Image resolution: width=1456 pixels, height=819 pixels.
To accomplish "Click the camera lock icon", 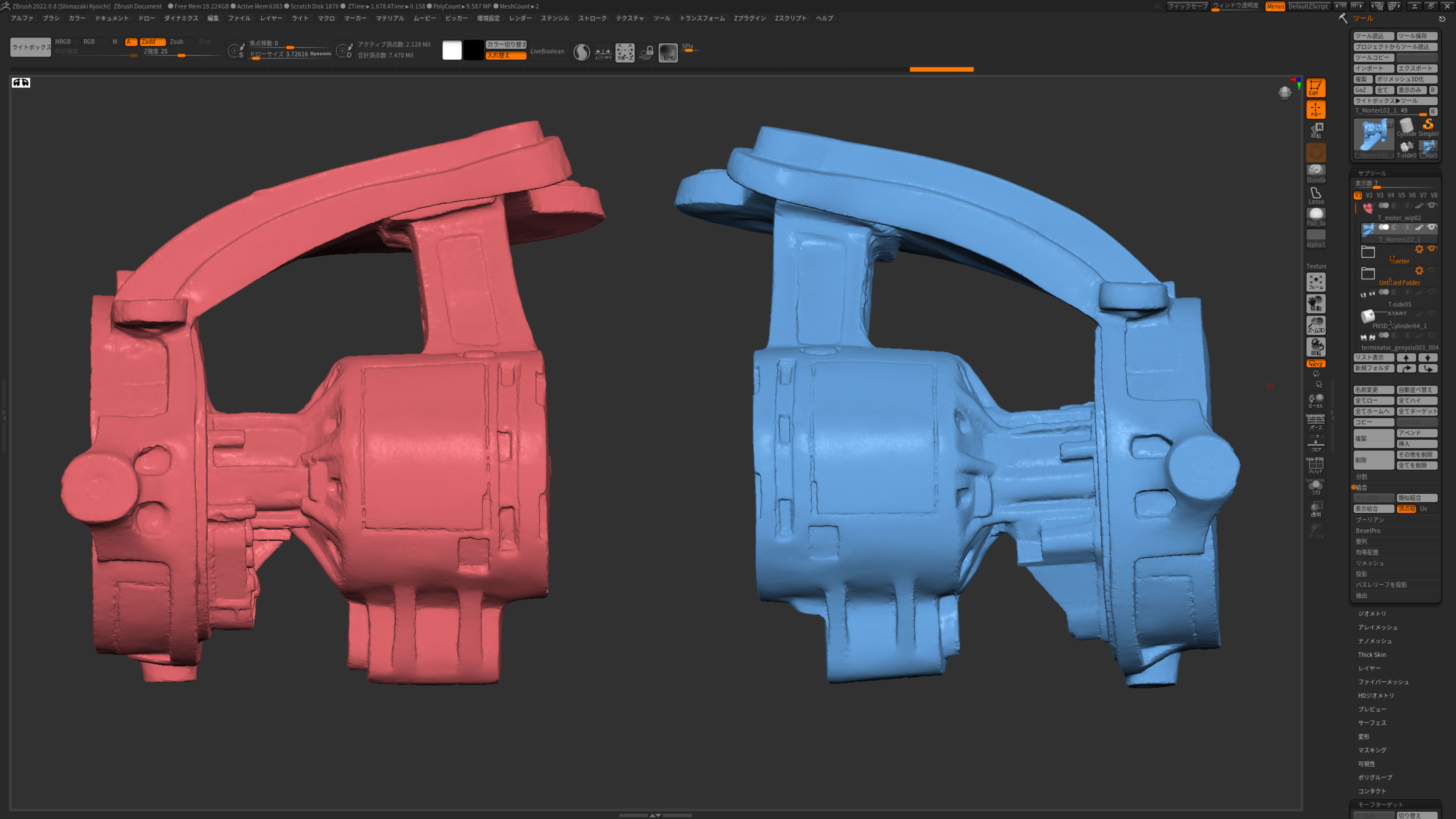I will pos(646,53).
